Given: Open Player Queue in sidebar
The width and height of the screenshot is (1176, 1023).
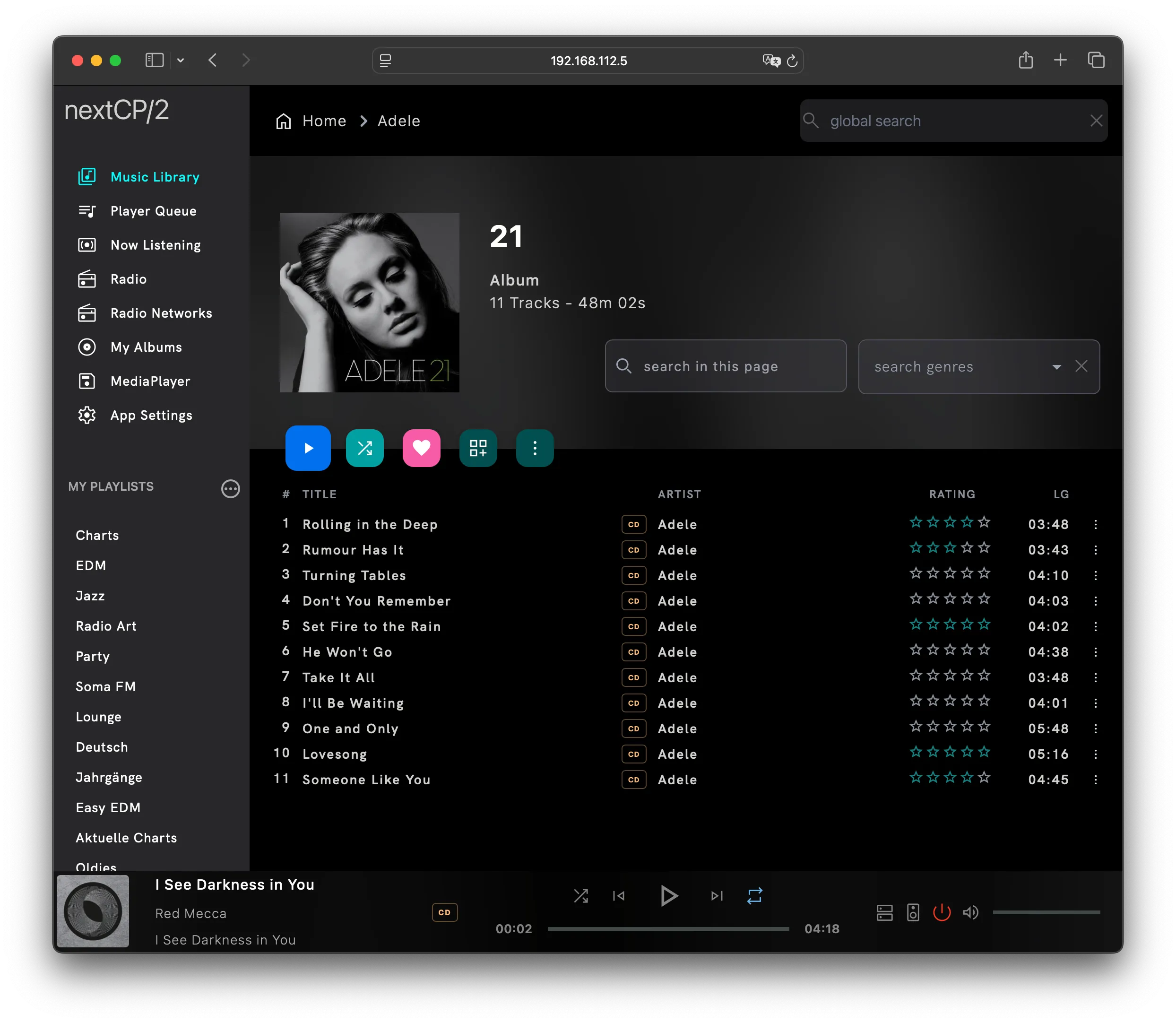Looking at the screenshot, I should click(x=153, y=211).
